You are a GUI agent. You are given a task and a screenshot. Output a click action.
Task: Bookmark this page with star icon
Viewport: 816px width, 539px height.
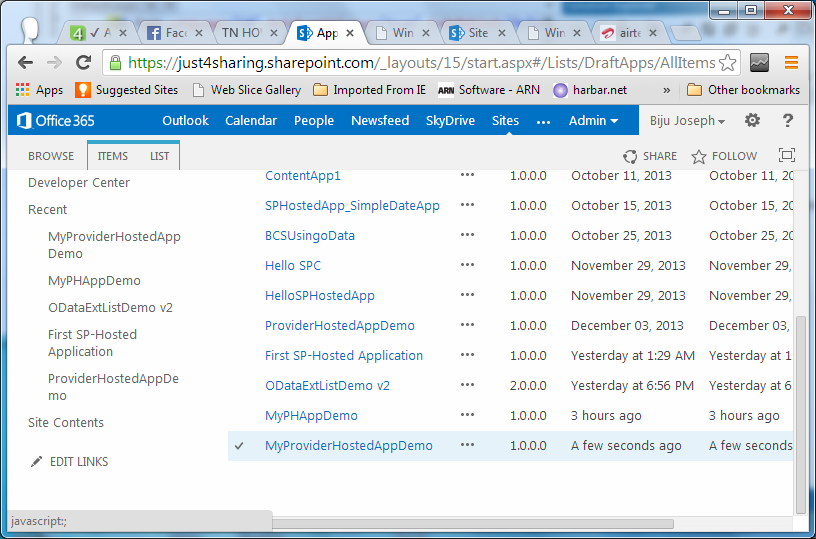pyautogui.click(x=728, y=63)
